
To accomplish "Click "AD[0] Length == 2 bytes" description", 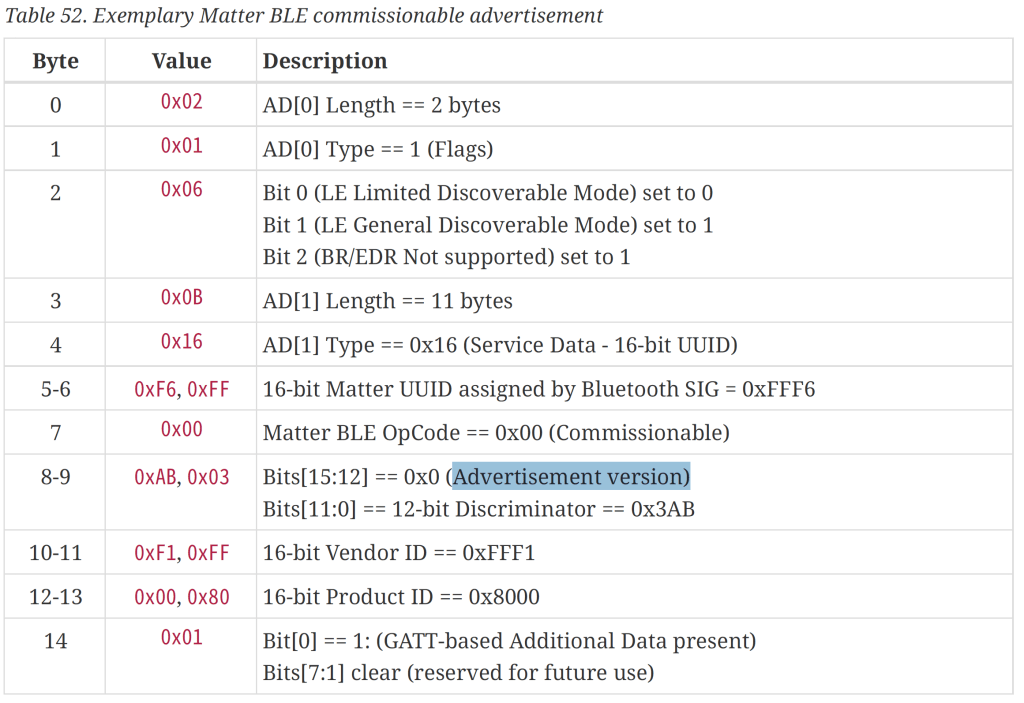I will tap(381, 105).
